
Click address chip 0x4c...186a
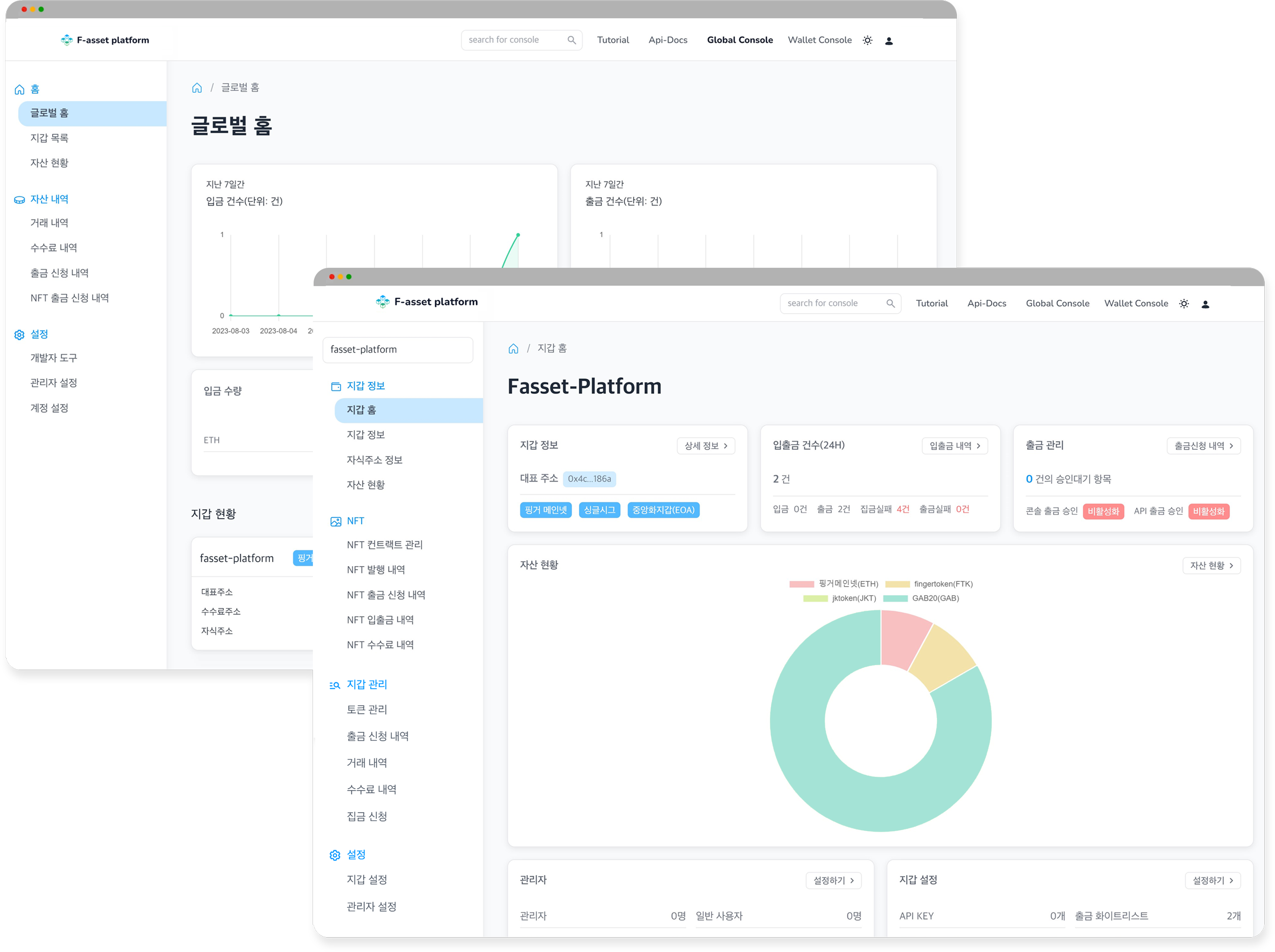[589, 479]
